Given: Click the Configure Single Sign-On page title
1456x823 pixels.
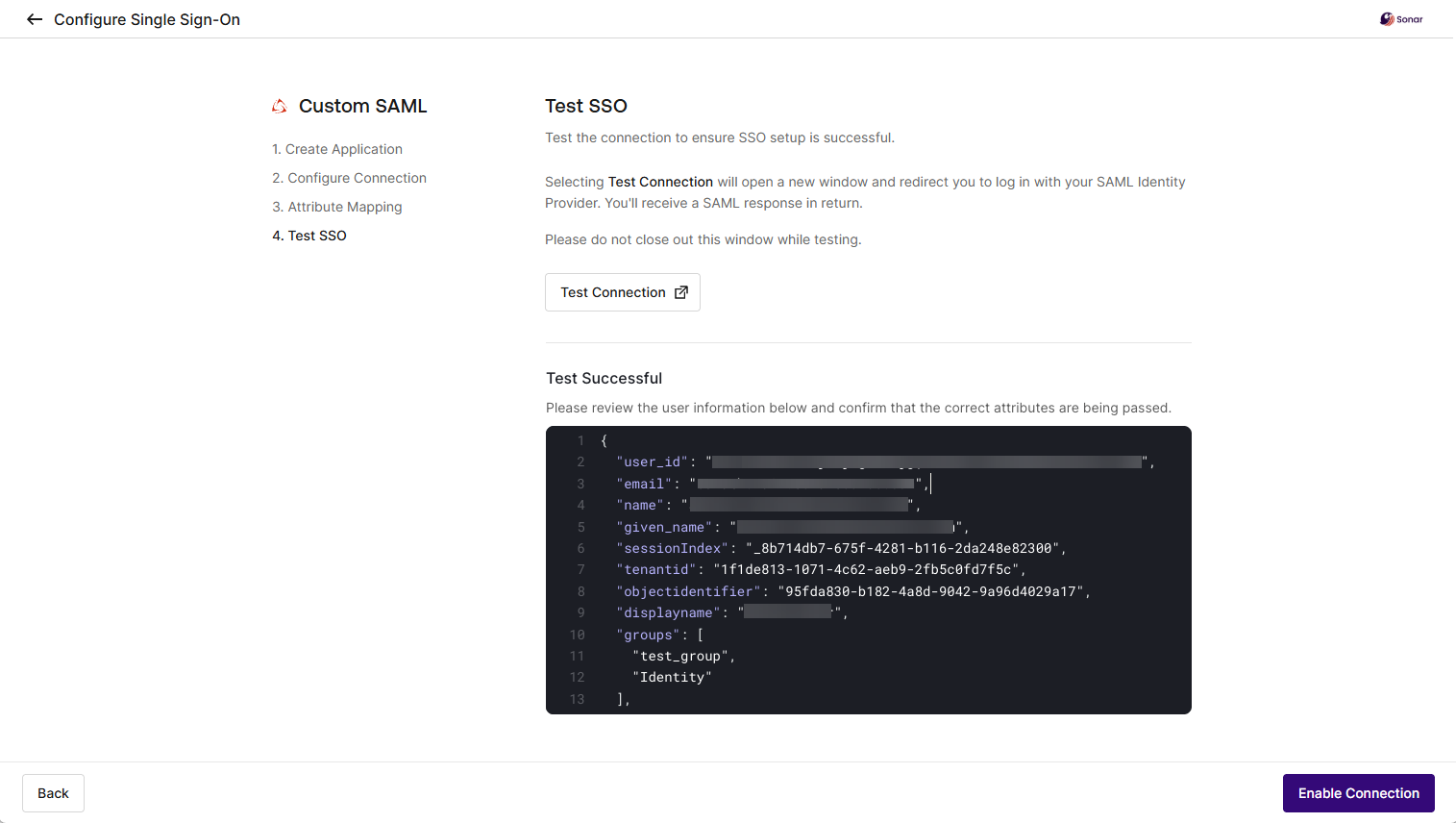Looking at the screenshot, I should pyautogui.click(x=147, y=19).
